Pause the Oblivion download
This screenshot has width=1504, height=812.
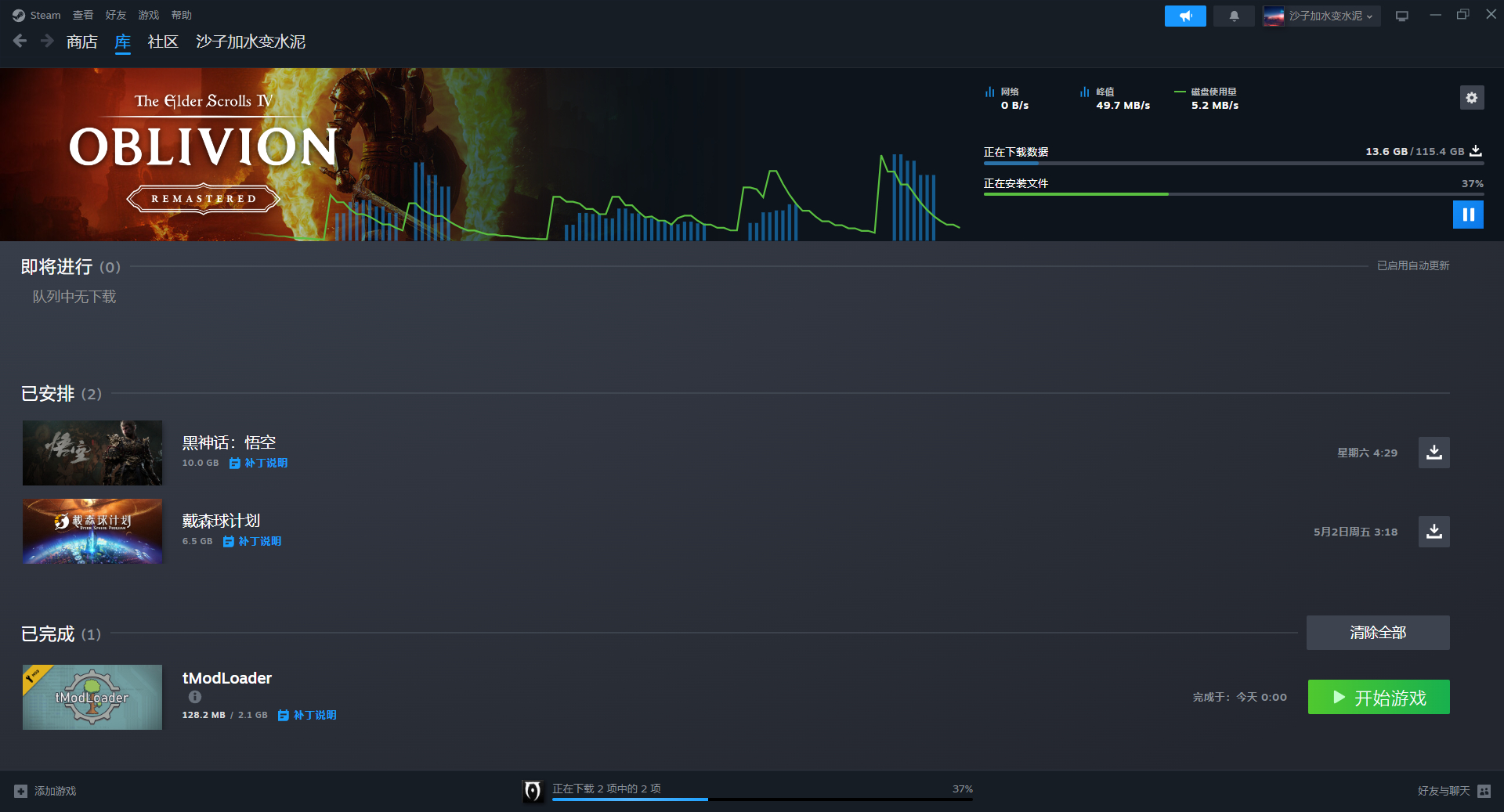[1468, 215]
